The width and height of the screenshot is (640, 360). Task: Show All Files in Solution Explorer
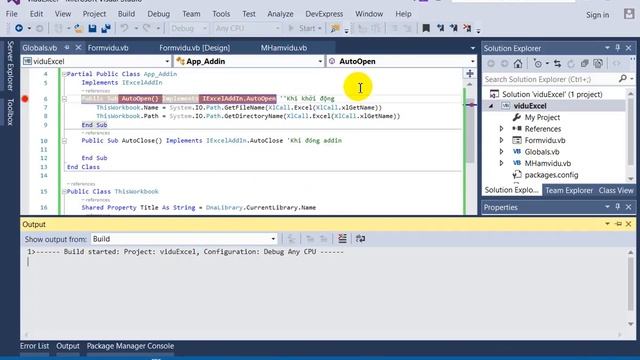pos(598,64)
